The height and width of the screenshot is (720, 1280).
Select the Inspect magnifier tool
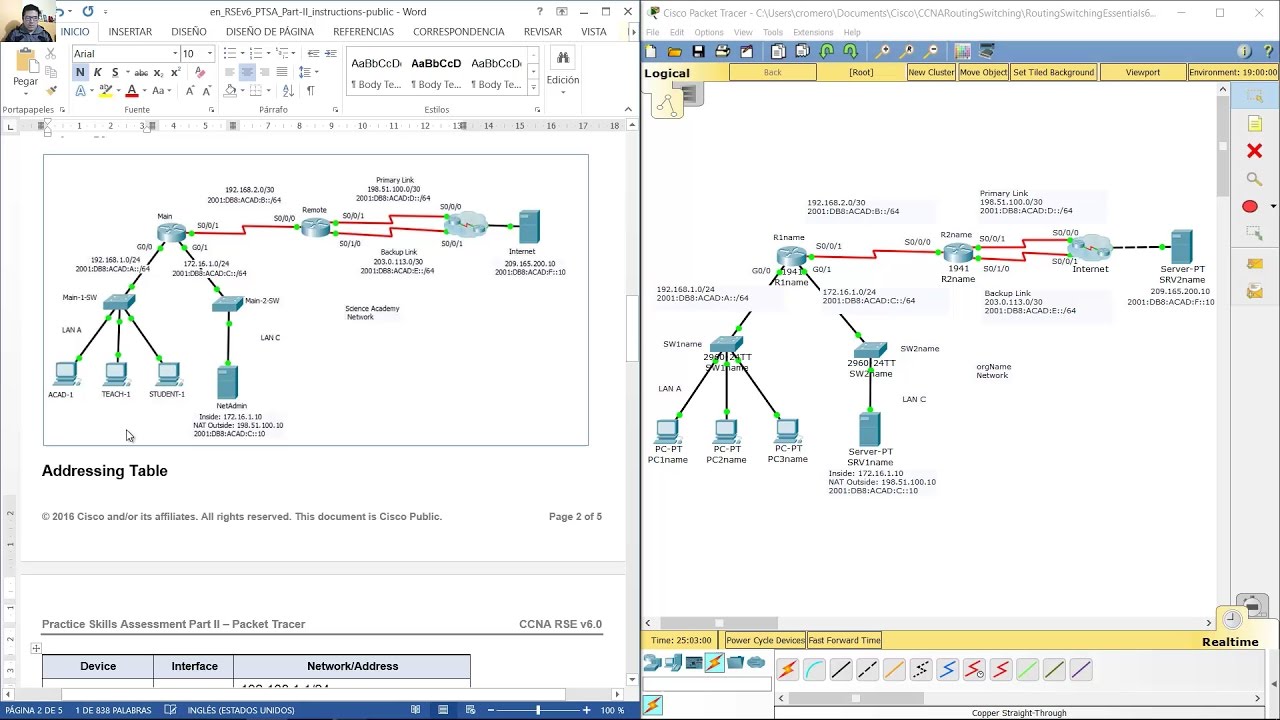[1254, 179]
